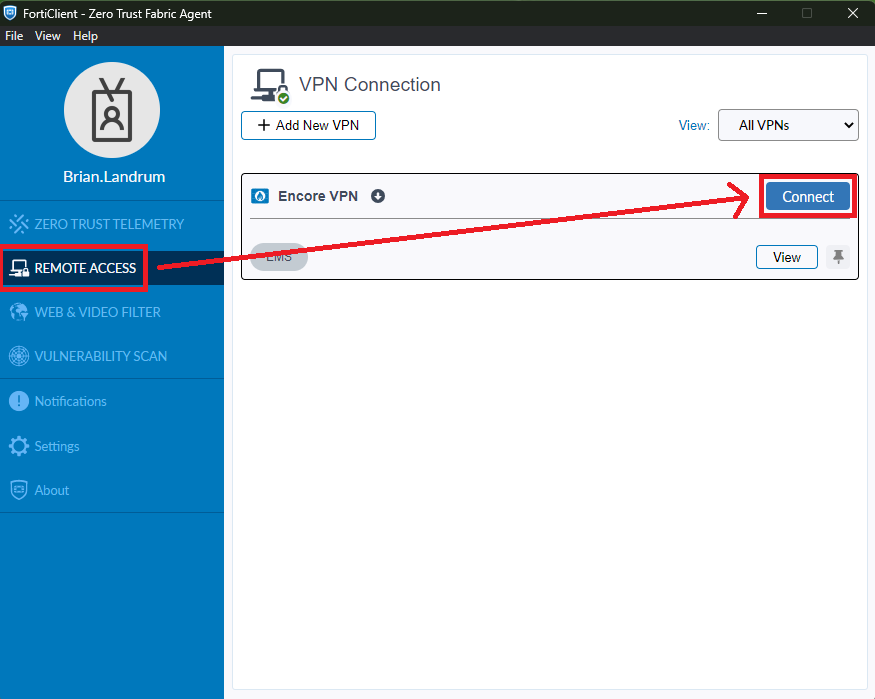875x699 pixels.
Task: Pin the Encore VPN connection
Action: [838, 257]
